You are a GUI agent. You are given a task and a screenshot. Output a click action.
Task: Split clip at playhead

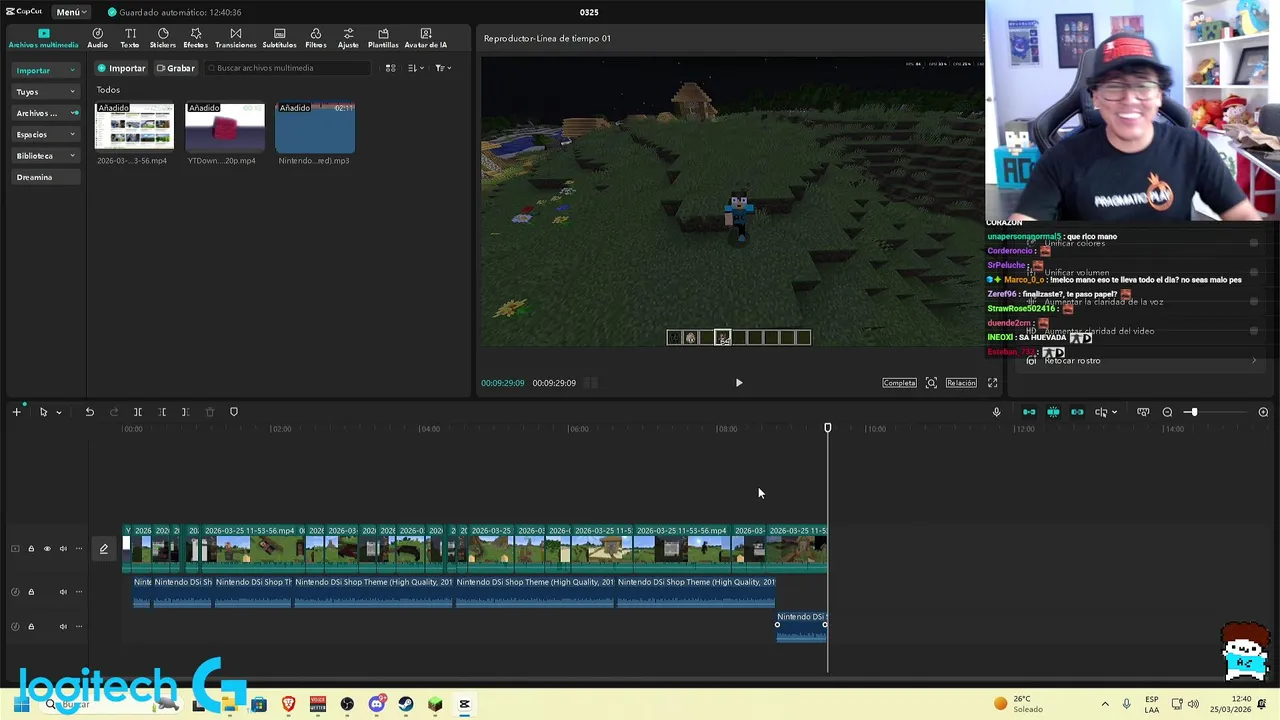pos(138,412)
